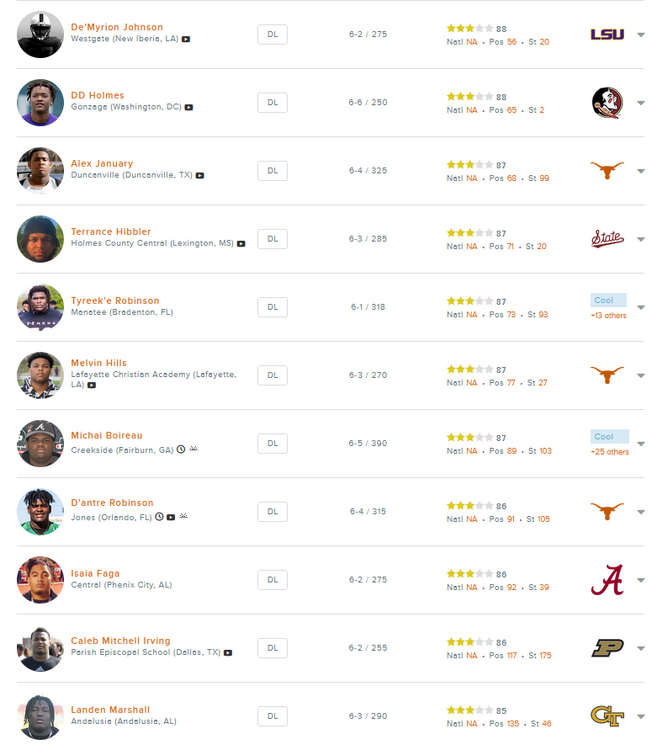Click Alabama logo in Isaia Faga row
The image size is (652, 750).
(607, 579)
